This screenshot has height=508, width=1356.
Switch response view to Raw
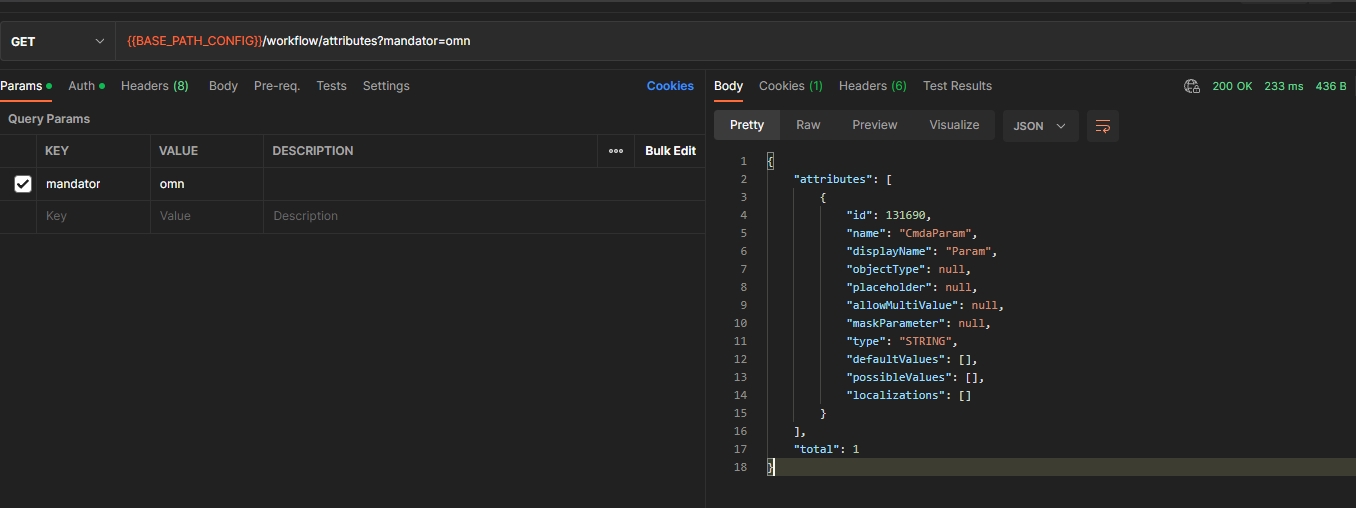tap(808, 125)
